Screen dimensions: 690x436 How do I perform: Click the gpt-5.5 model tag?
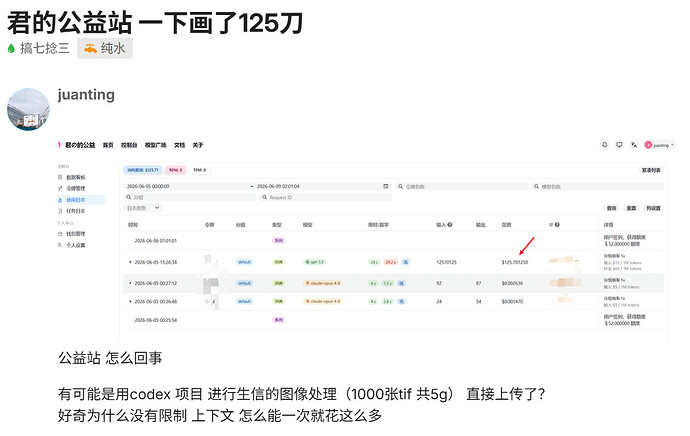[315, 262]
